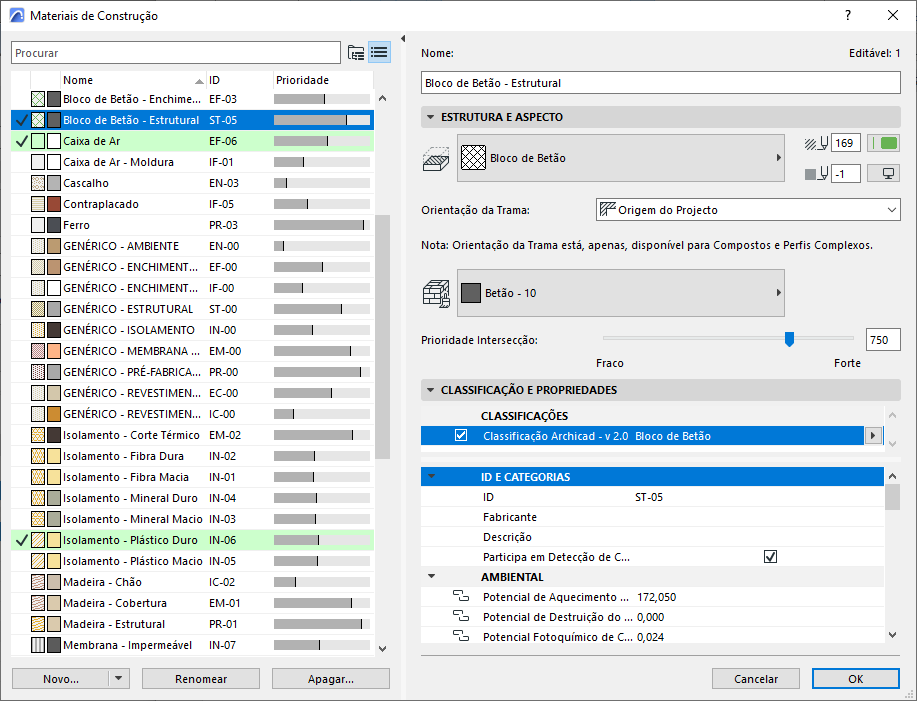Click the Renomear button
The width and height of the screenshot is (917, 701).
tap(201, 679)
